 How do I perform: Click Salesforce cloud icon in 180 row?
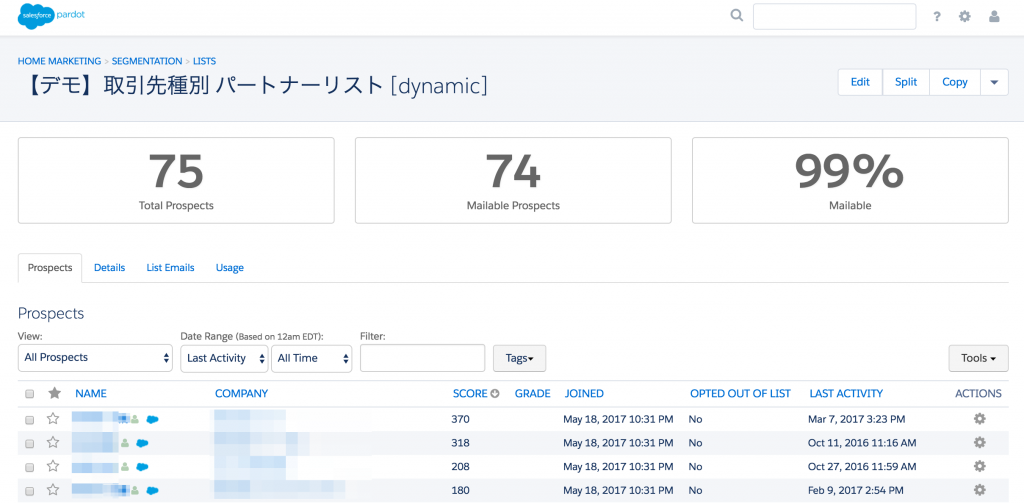153,490
